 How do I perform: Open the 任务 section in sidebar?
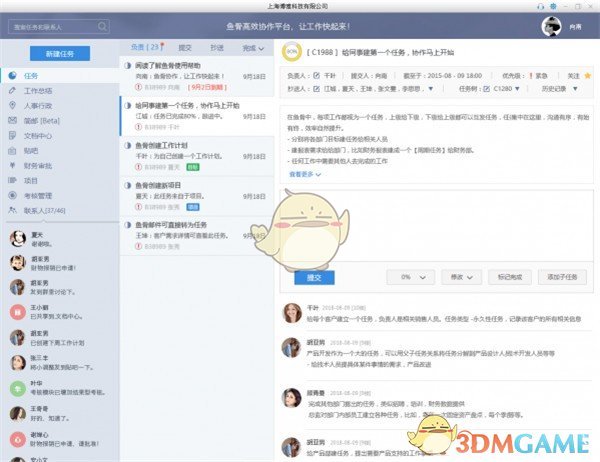60,76
